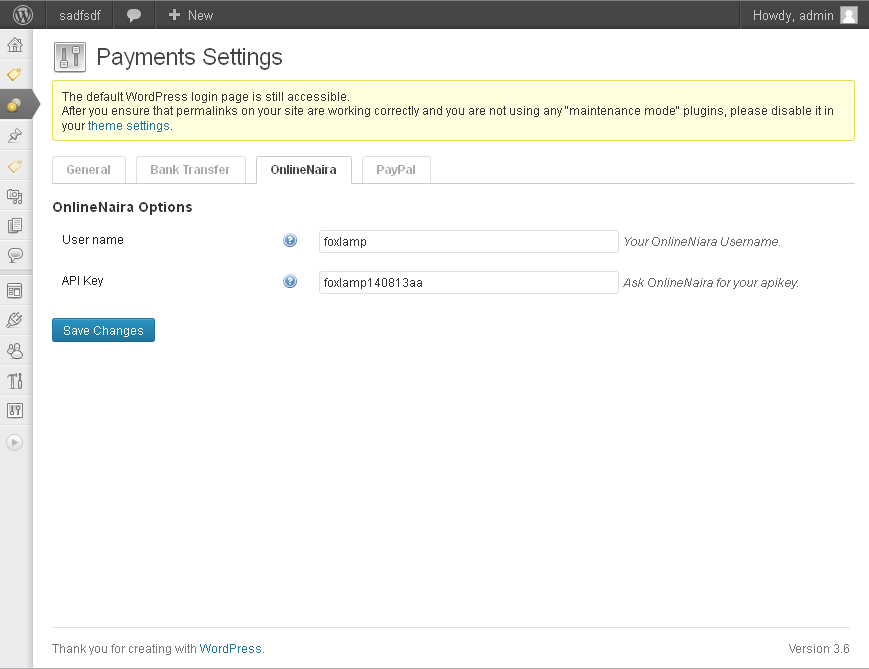Open the highlighted coins Payments sidebar icon

(x=15, y=104)
